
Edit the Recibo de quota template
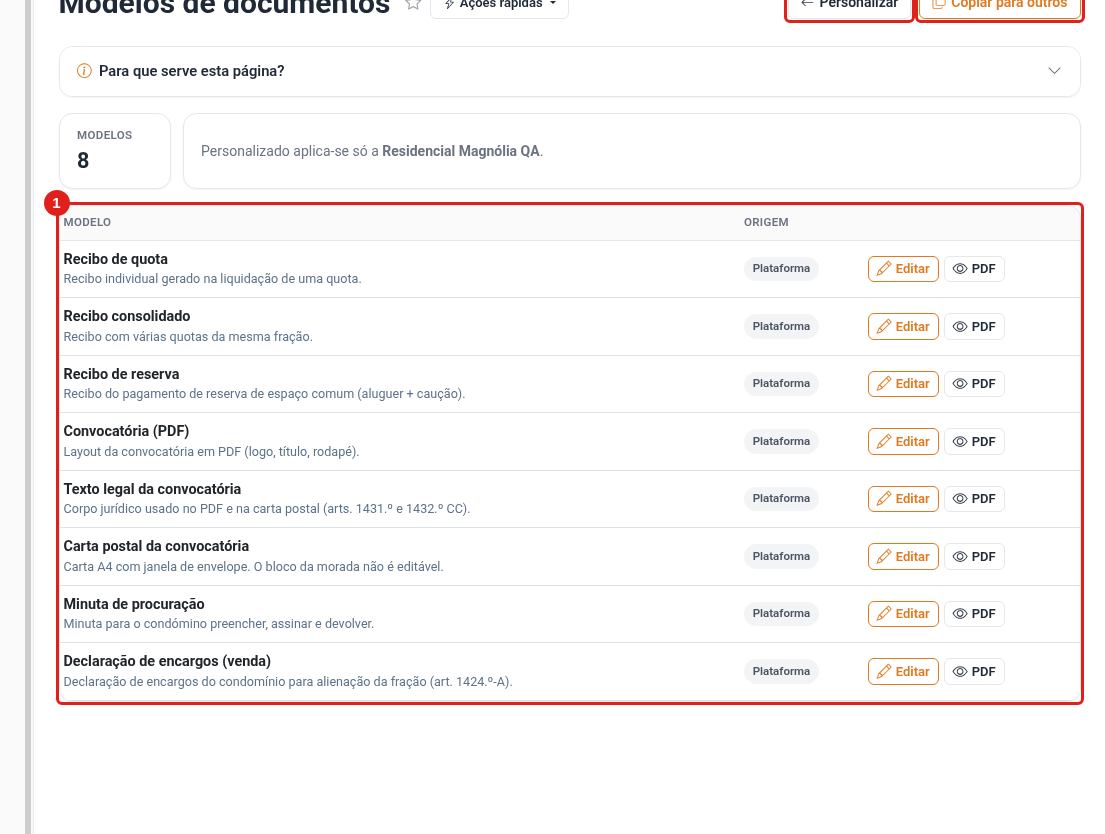pyautogui.click(x=903, y=269)
